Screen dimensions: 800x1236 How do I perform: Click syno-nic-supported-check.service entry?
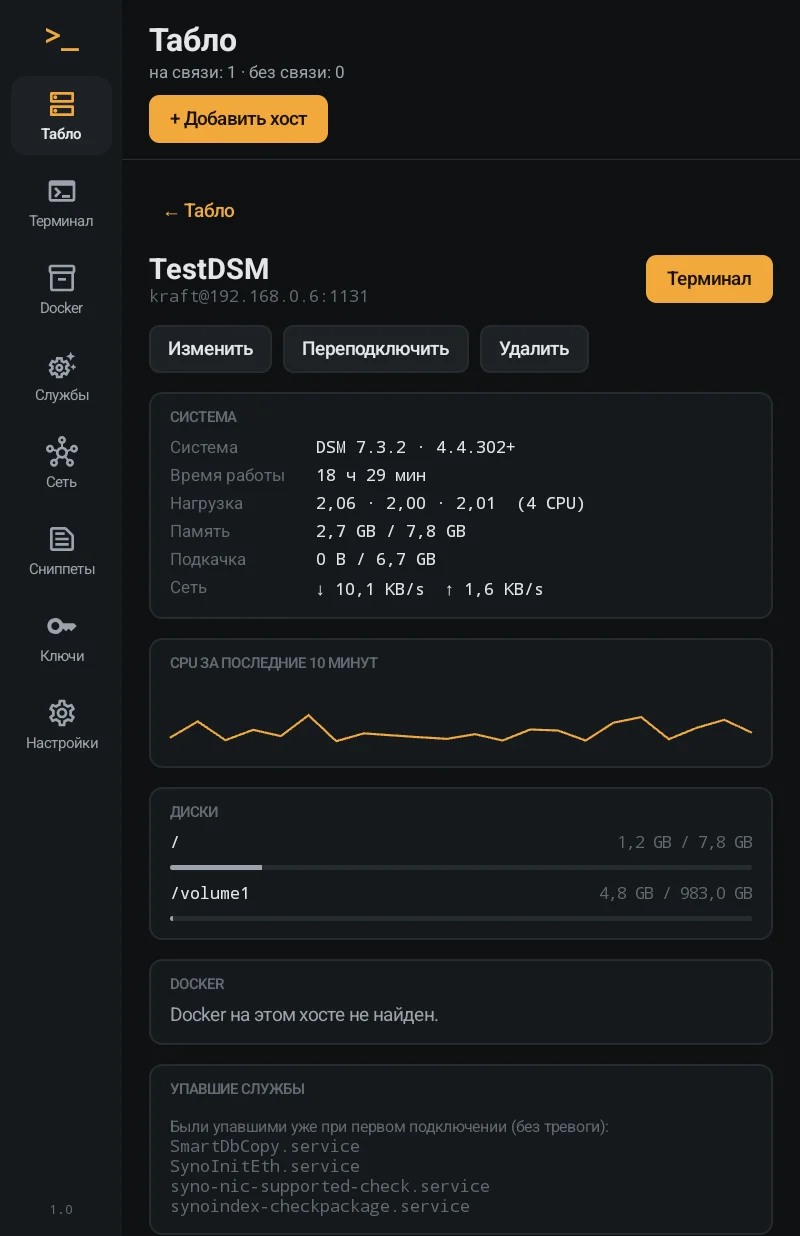click(330, 1186)
